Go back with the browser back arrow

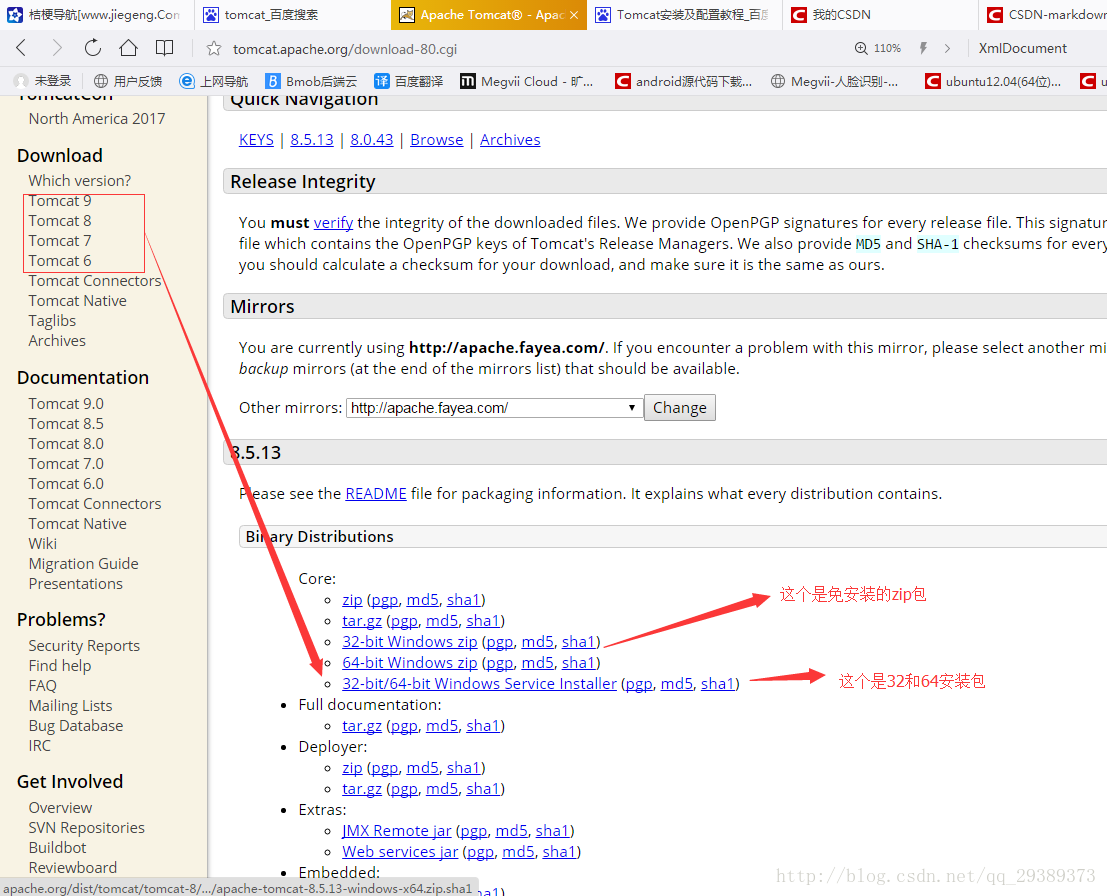point(21,48)
